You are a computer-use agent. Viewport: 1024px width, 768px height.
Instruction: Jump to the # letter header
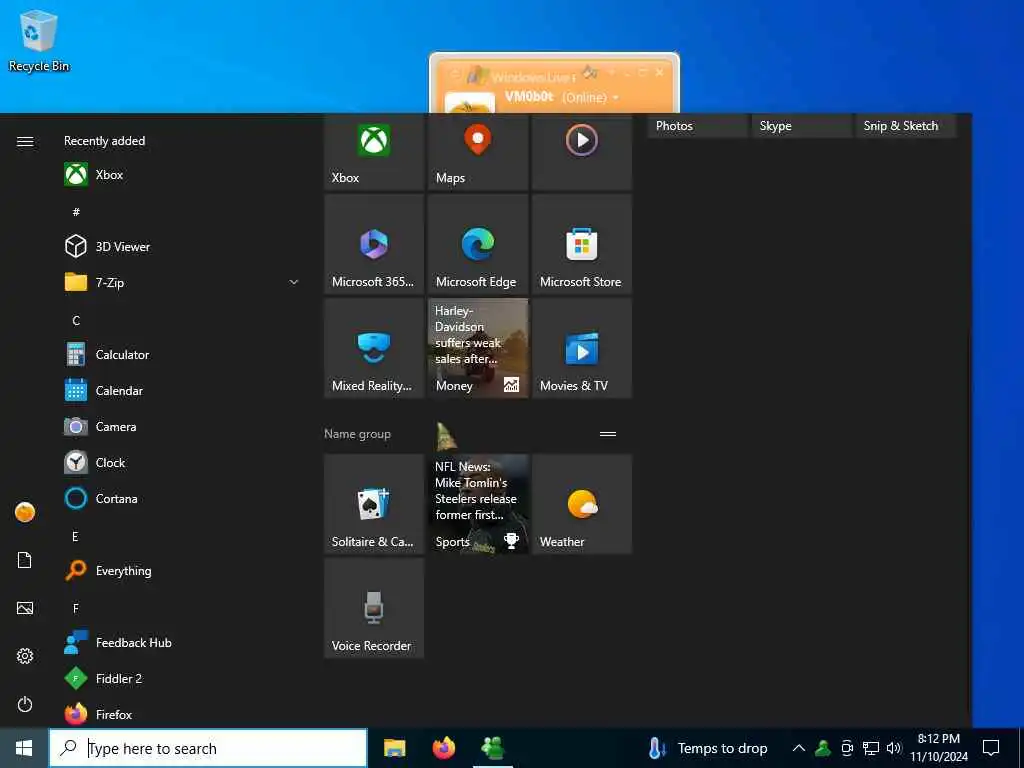76,212
